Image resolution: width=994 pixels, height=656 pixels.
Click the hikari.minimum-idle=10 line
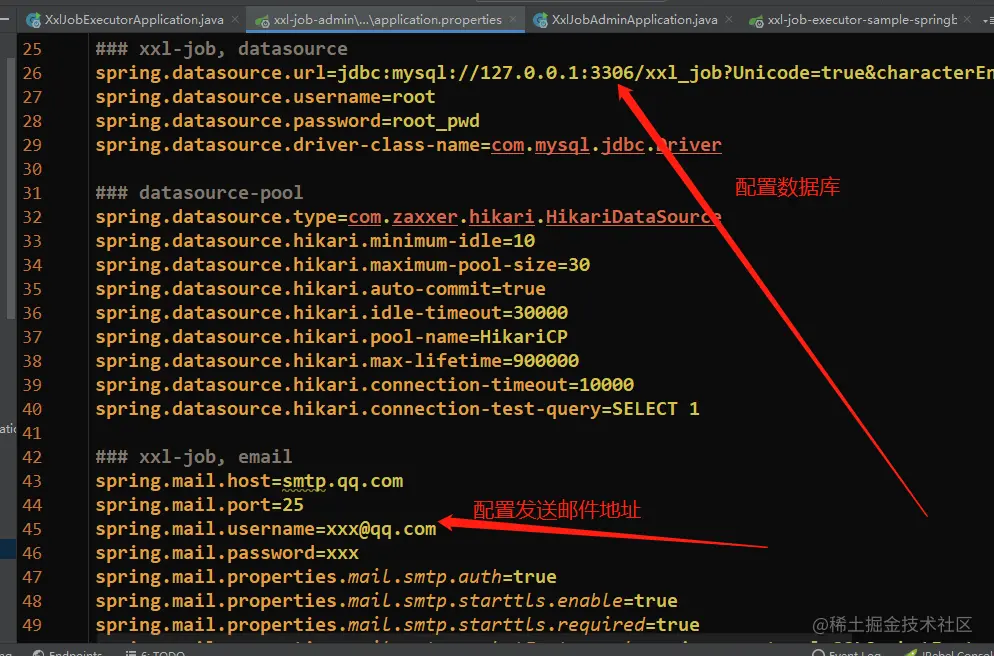click(x=315, y=241)
